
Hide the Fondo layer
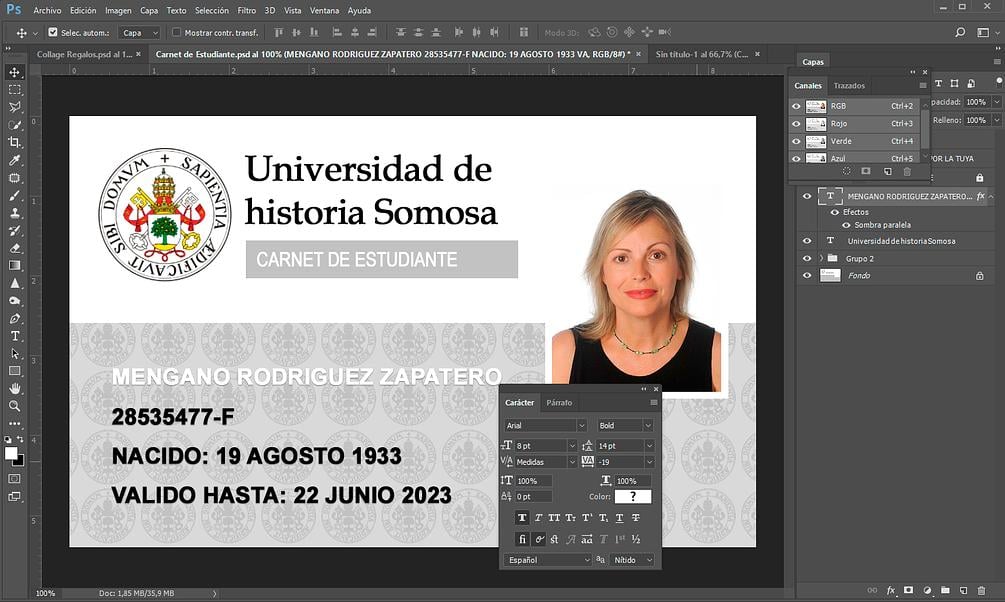pos(807,275)
